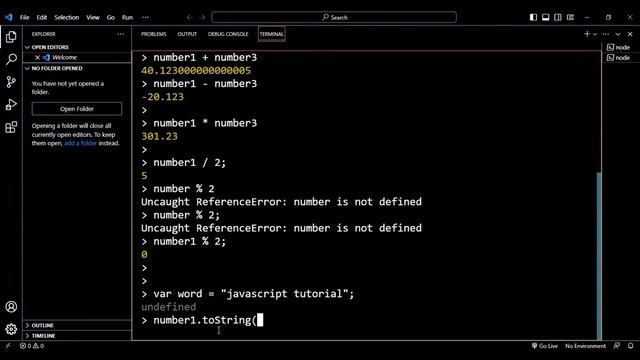Toggle primary side bar layout icon
Image resolution: width=640 pixels, height=360 pixels.
[533, 17]
